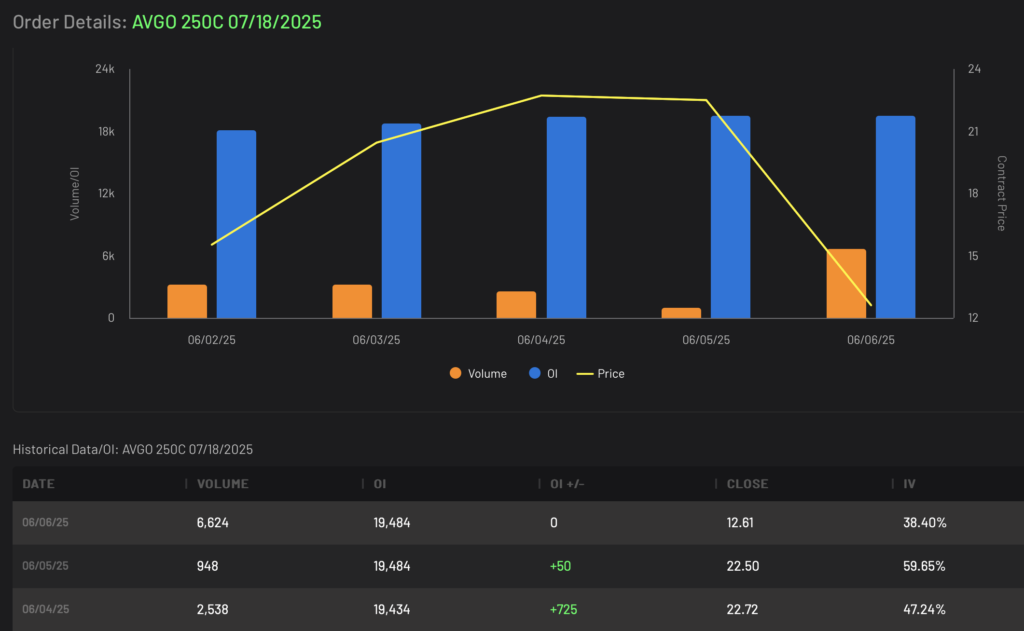The height and width of the screenshot is (631, 1024).
Task: Click the small orange Volume bar for 06/05/25
Action: (681, 313)
